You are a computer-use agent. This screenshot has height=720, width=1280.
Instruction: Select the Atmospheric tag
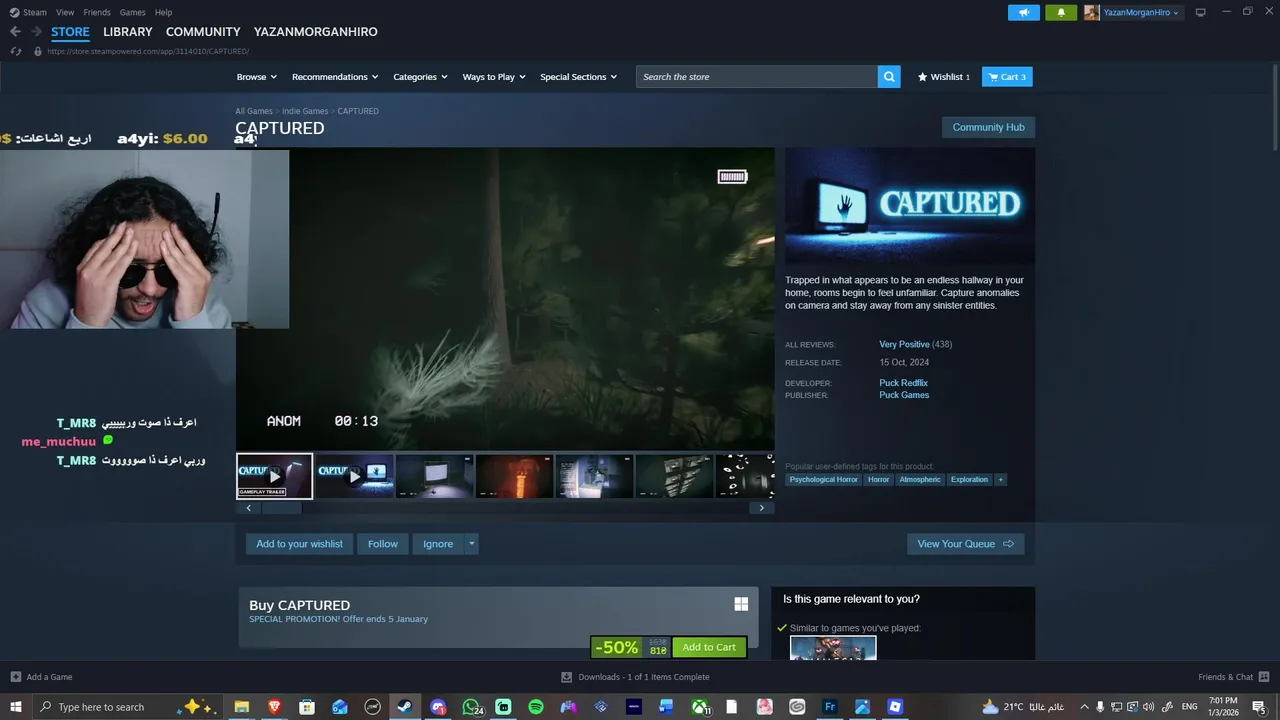[920, 480]
